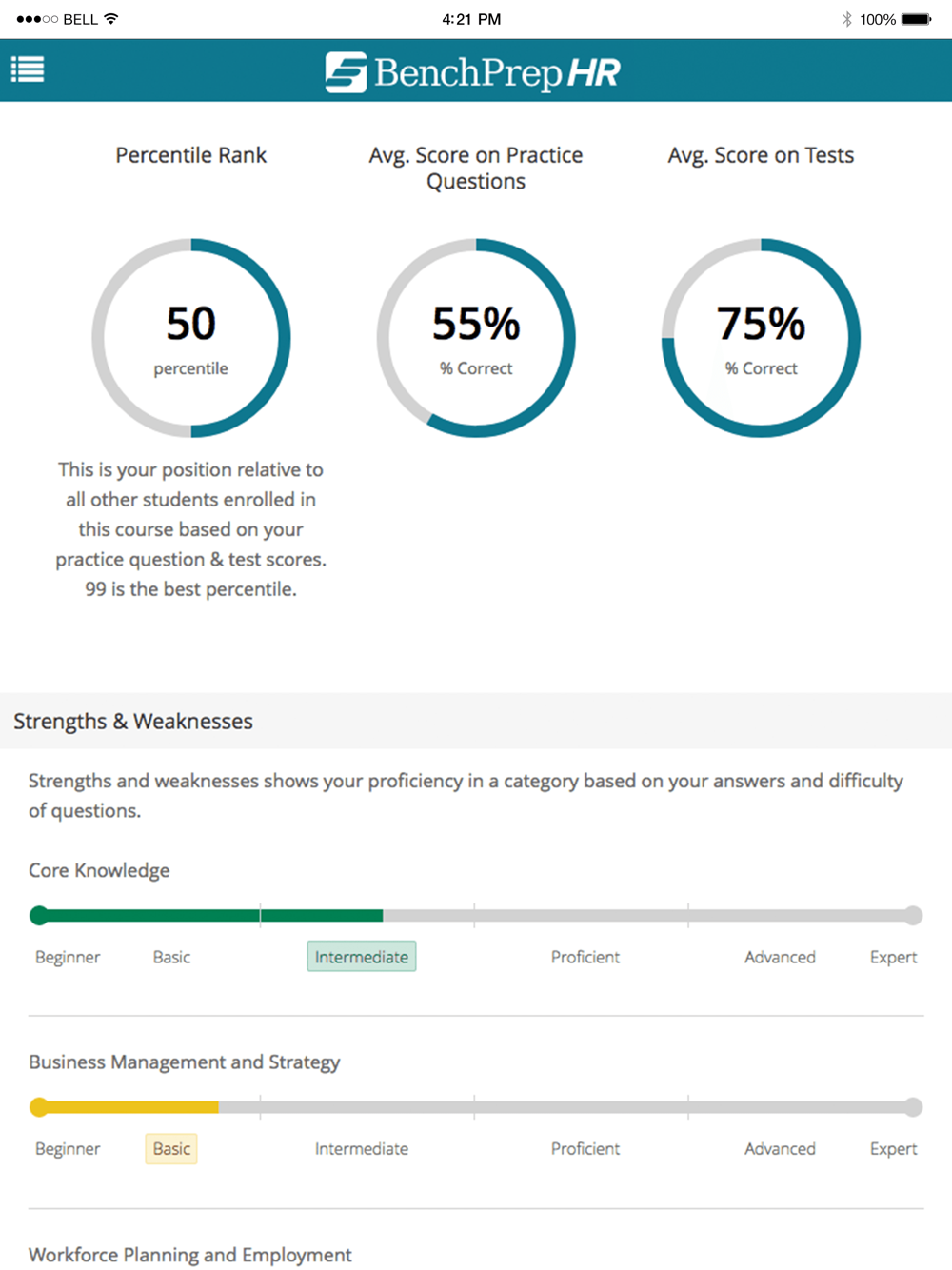Select the highlighted Basic level badge

[171, 1149]
